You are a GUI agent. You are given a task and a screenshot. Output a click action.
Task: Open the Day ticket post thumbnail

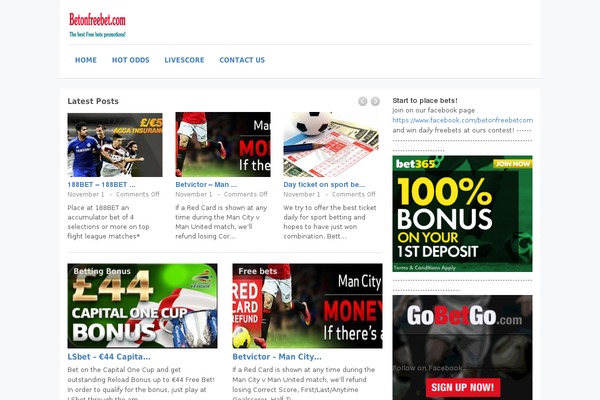331,145
